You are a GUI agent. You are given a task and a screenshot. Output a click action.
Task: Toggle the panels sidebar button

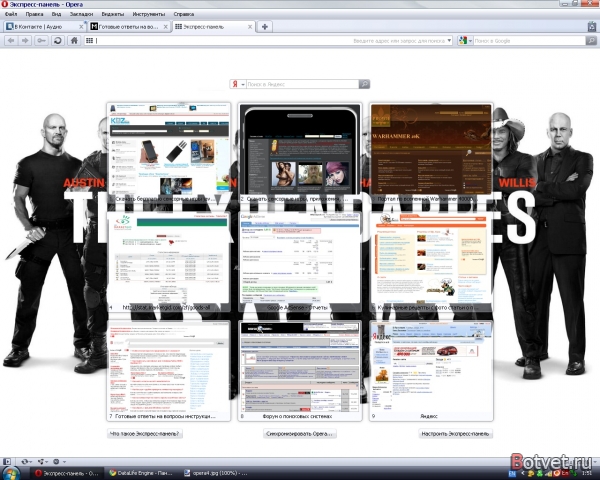pyautogui.click(x=7, y=462)
